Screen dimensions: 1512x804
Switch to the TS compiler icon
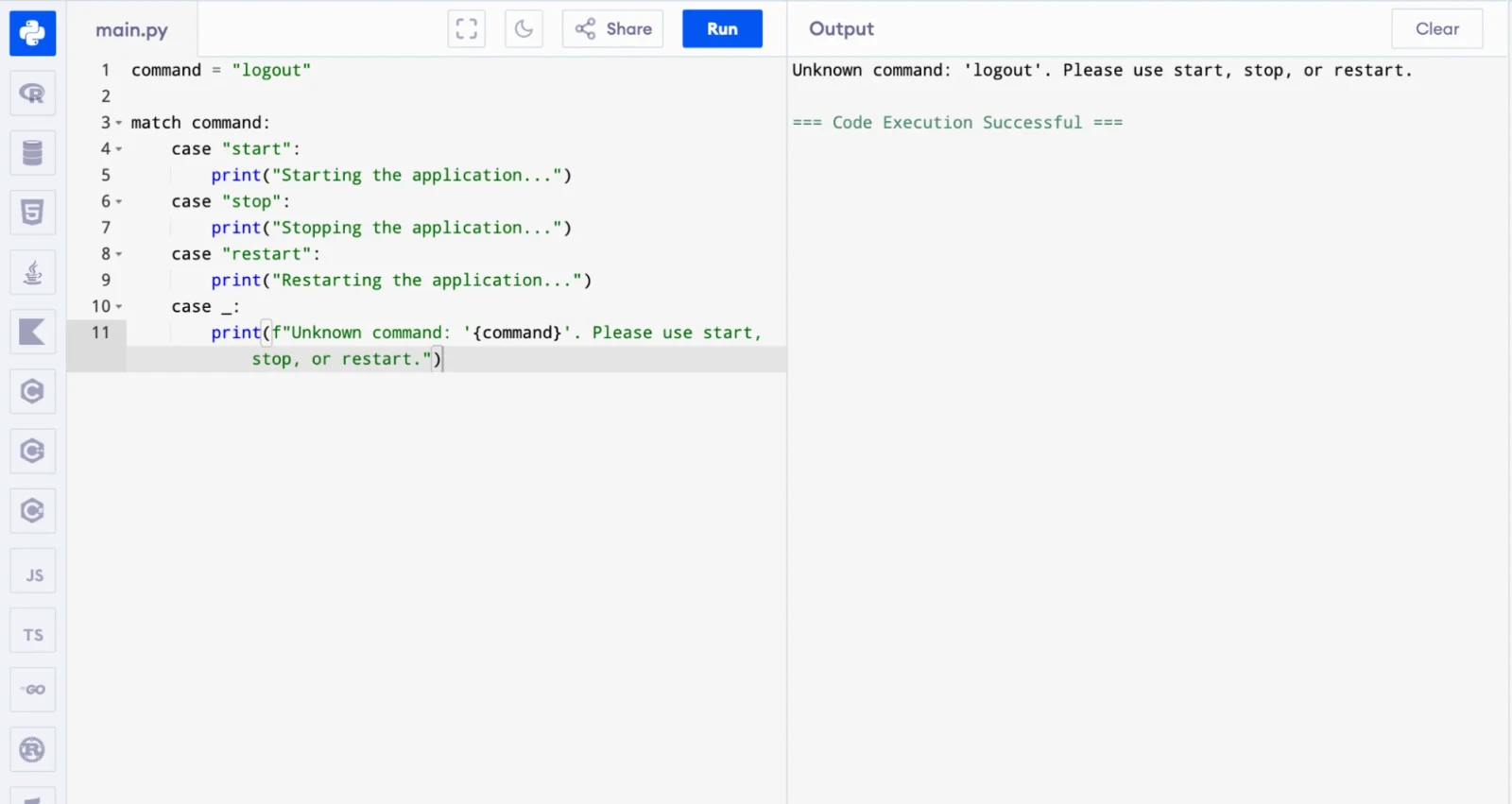pos(32,631)
